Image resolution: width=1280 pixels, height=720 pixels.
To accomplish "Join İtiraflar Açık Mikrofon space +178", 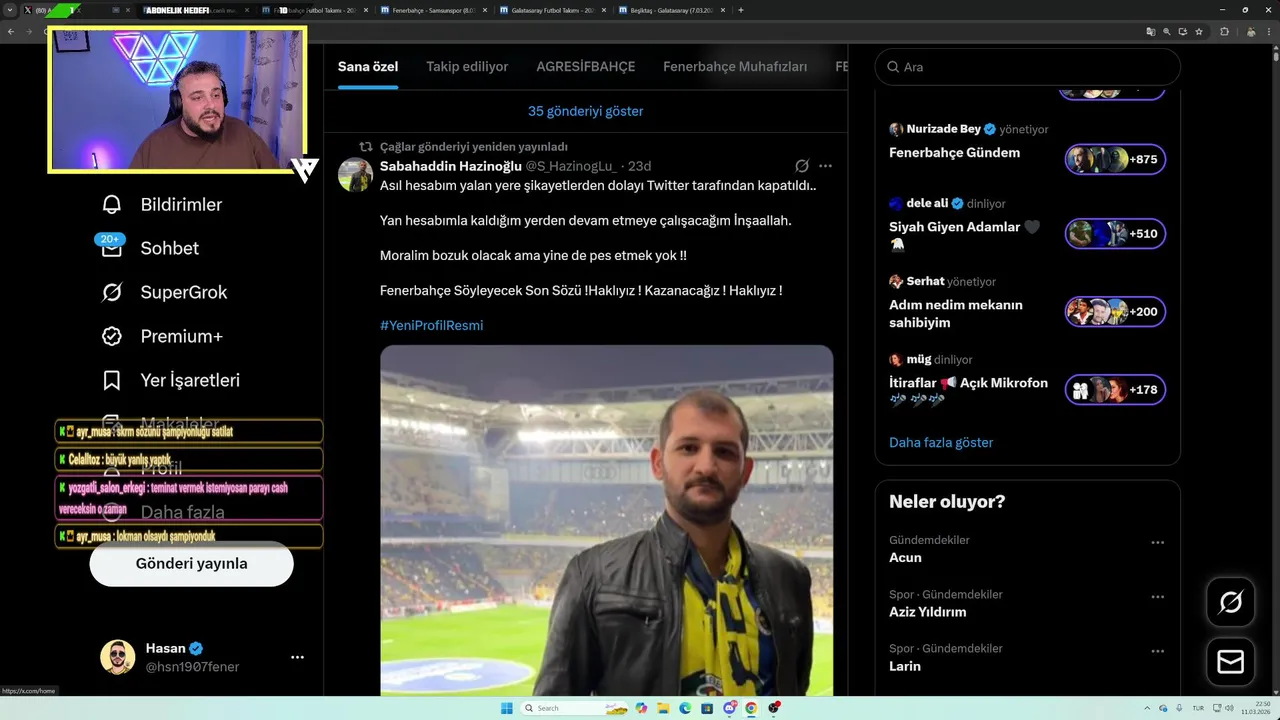I will click(1115, 390).
